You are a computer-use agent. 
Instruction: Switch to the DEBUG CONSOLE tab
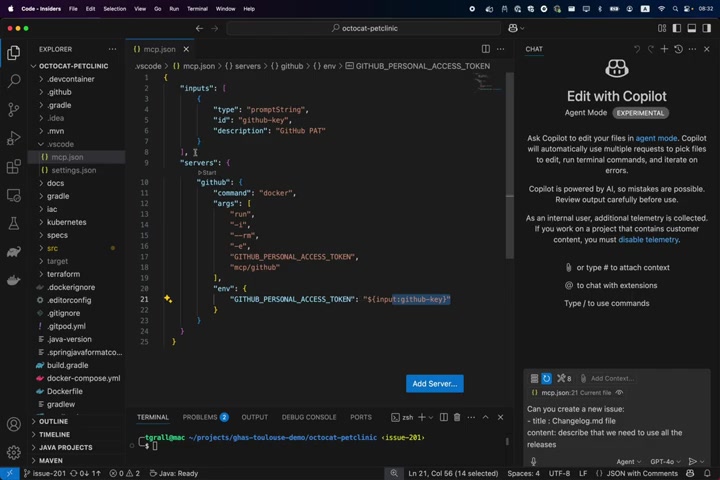click(309, 417)
